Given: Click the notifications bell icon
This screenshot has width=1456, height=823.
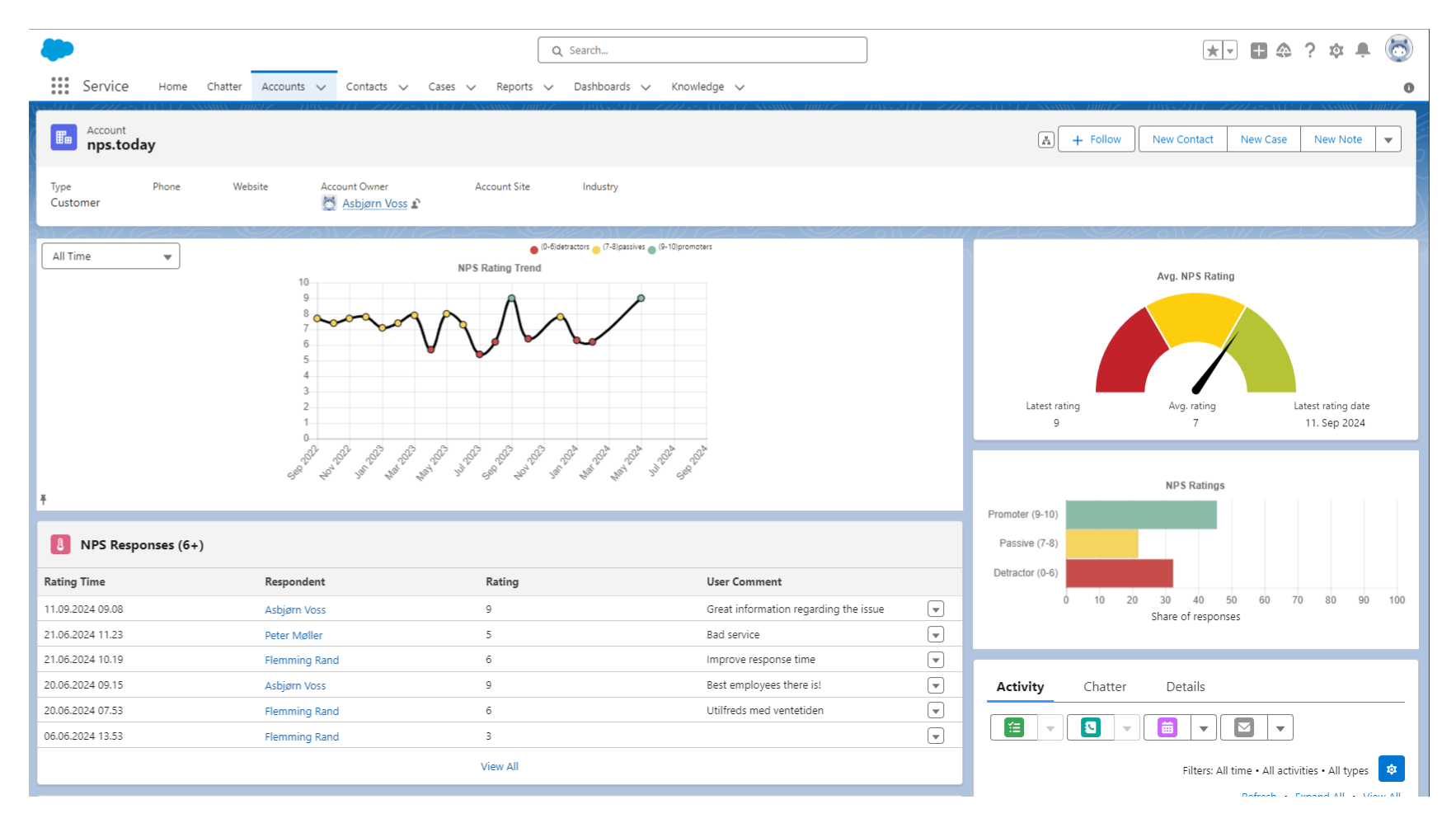Looking at the screenshot, I should [x=1363, y=50].
